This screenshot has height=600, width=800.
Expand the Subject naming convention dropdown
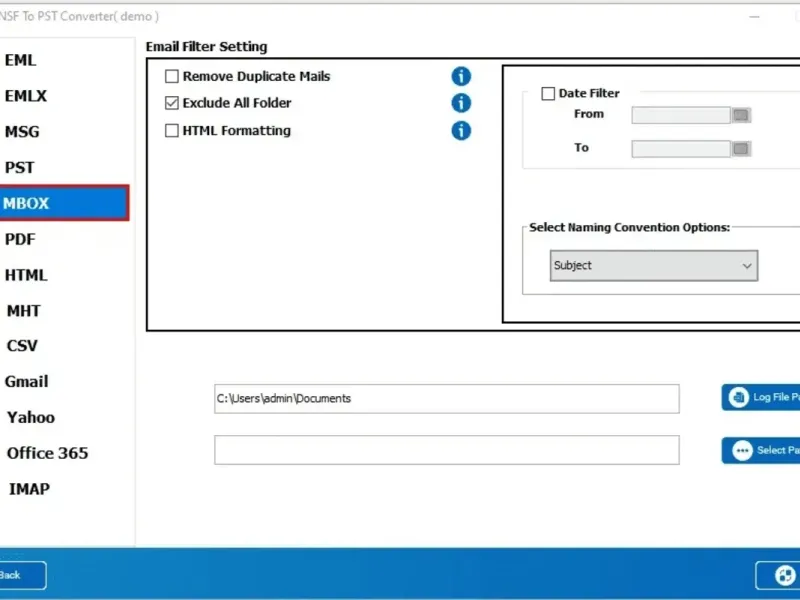pos(654,266)
